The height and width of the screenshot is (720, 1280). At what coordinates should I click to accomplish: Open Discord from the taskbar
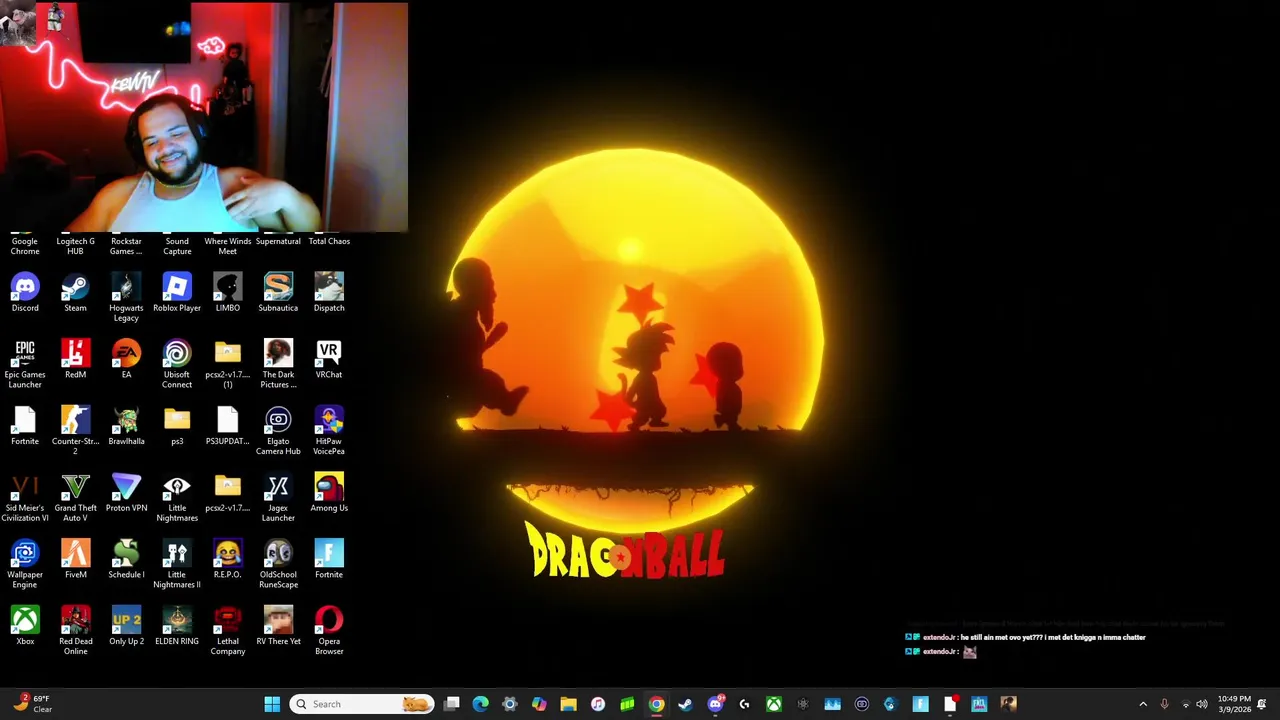(715, 704)
